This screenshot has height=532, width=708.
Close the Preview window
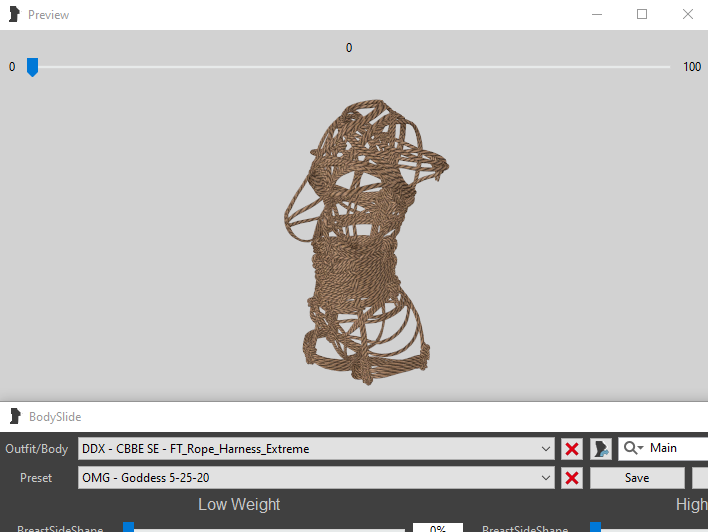click(x=688, y=14)
